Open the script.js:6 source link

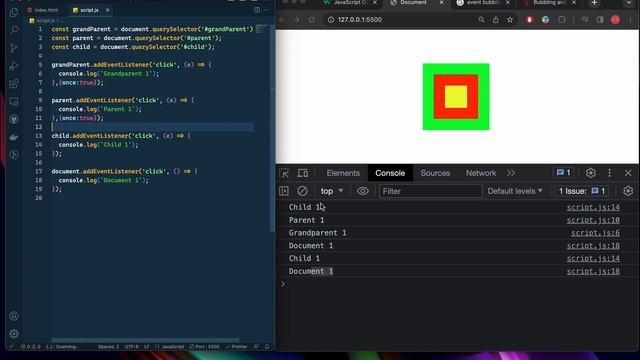tap(595, 233)
